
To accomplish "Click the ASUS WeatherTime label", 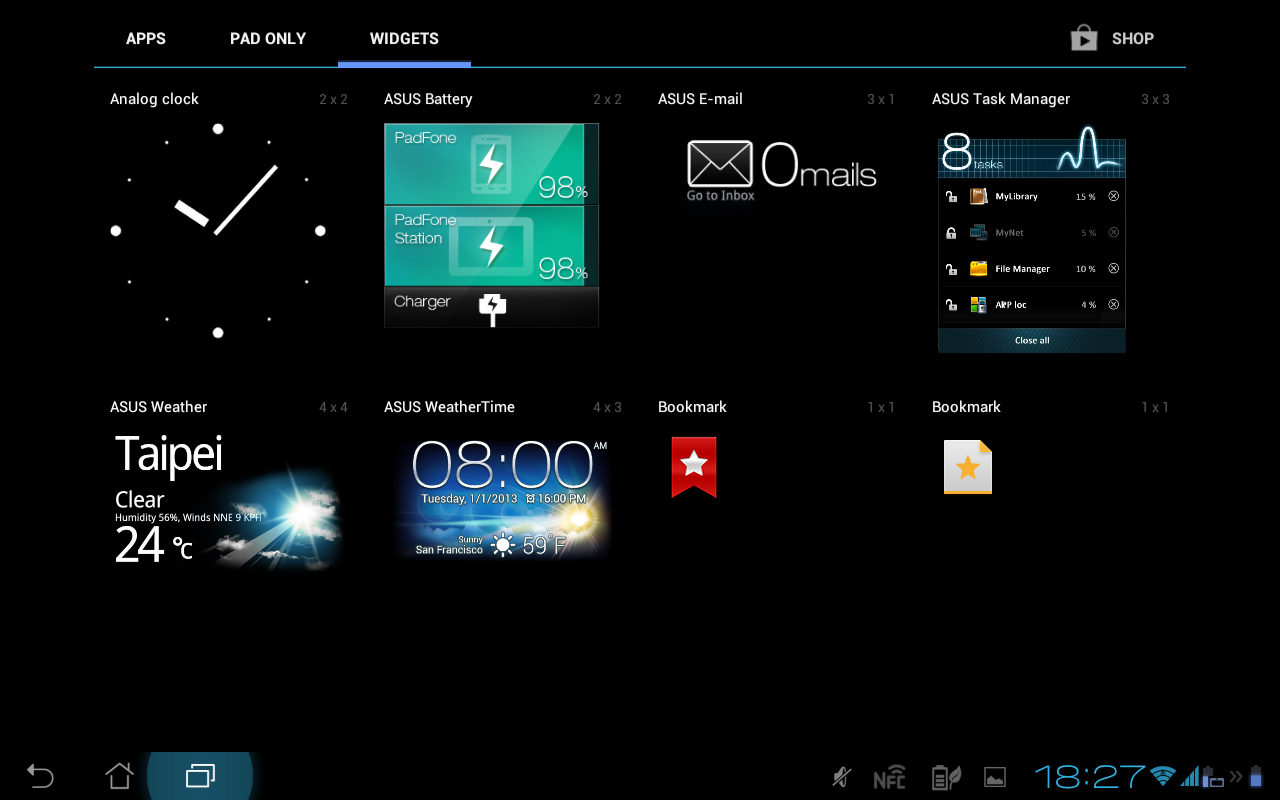I will 450,407.
